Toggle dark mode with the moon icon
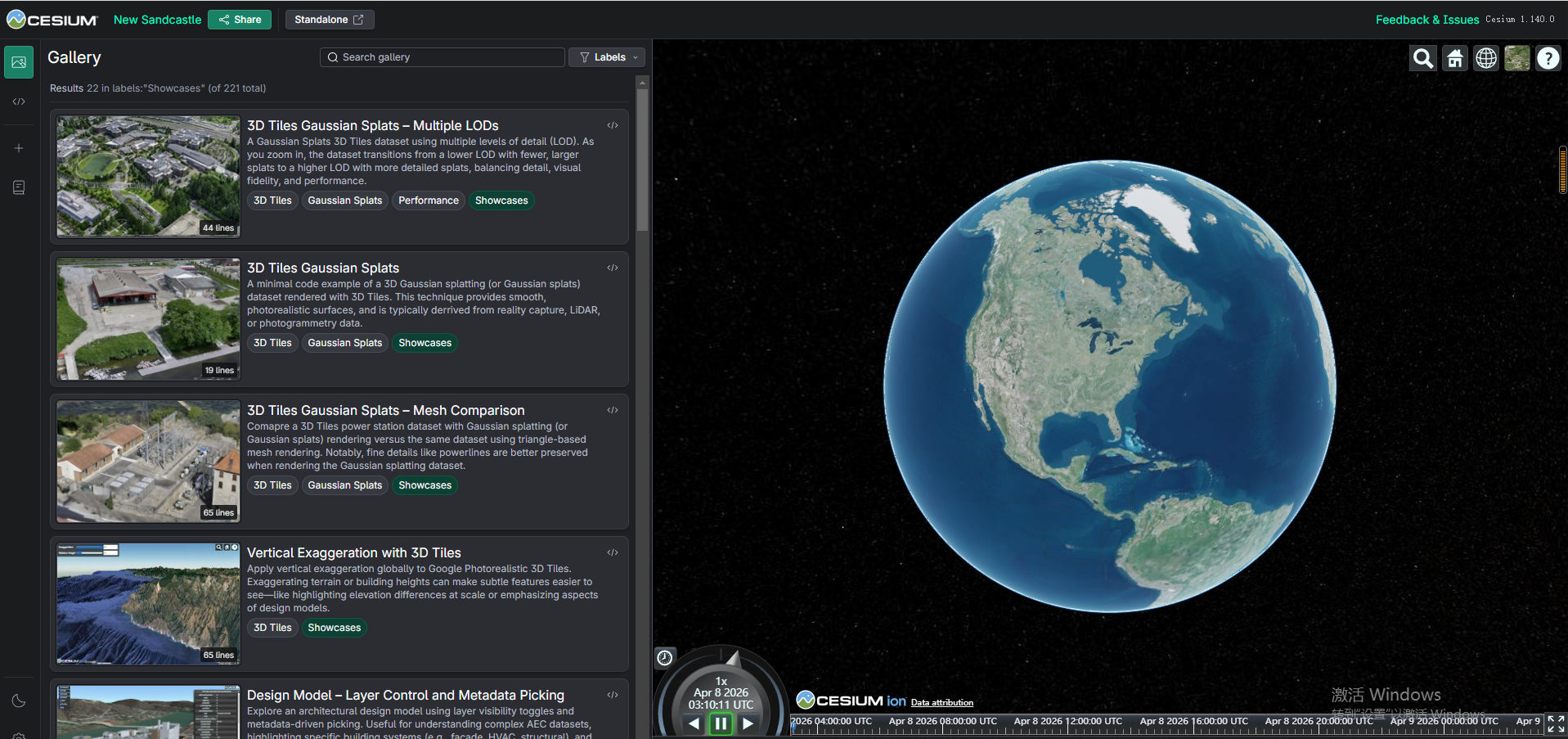This screenshot has width=1568, height=739. point(19,701)
